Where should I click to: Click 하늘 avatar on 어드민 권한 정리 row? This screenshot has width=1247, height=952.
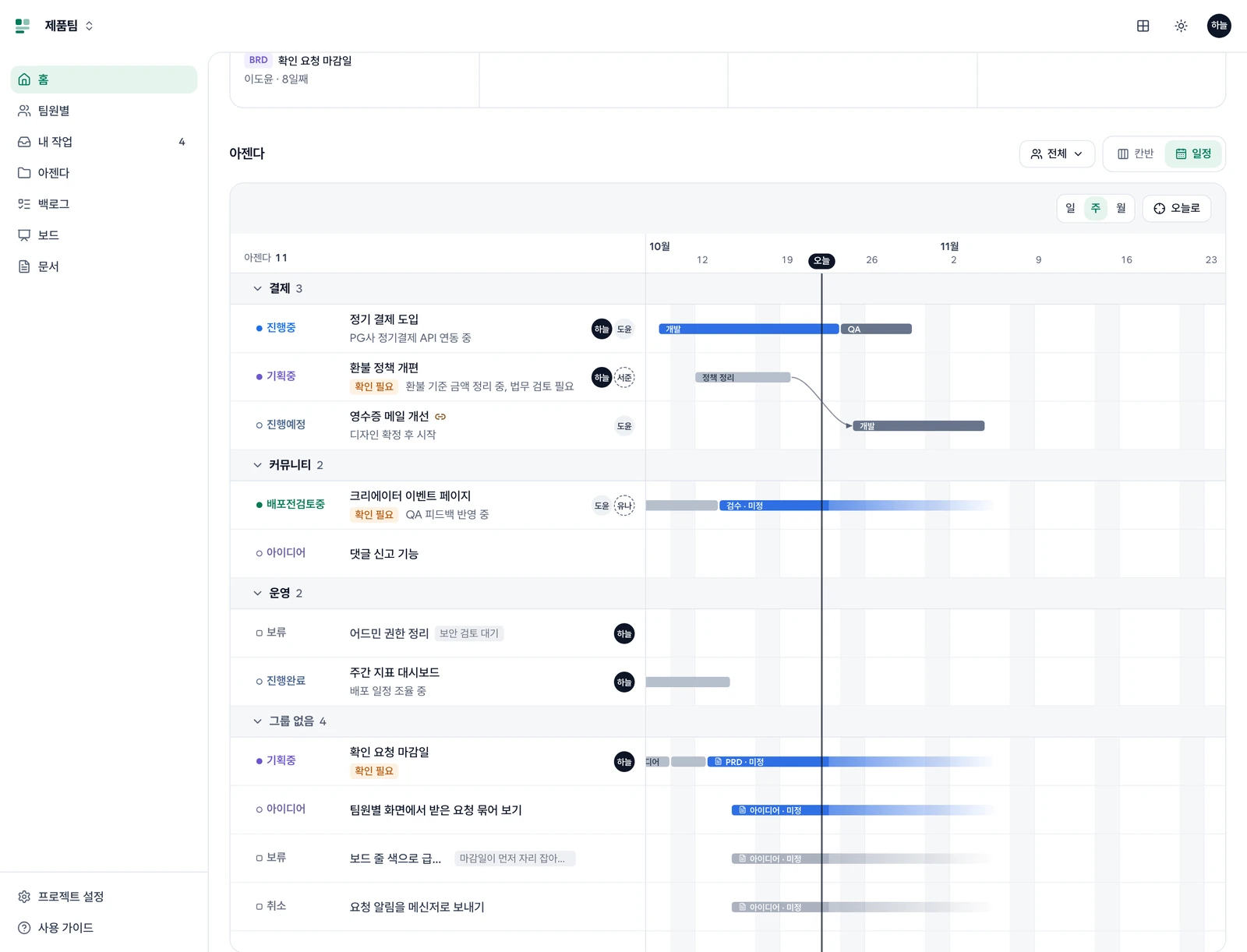pos(624,634)
